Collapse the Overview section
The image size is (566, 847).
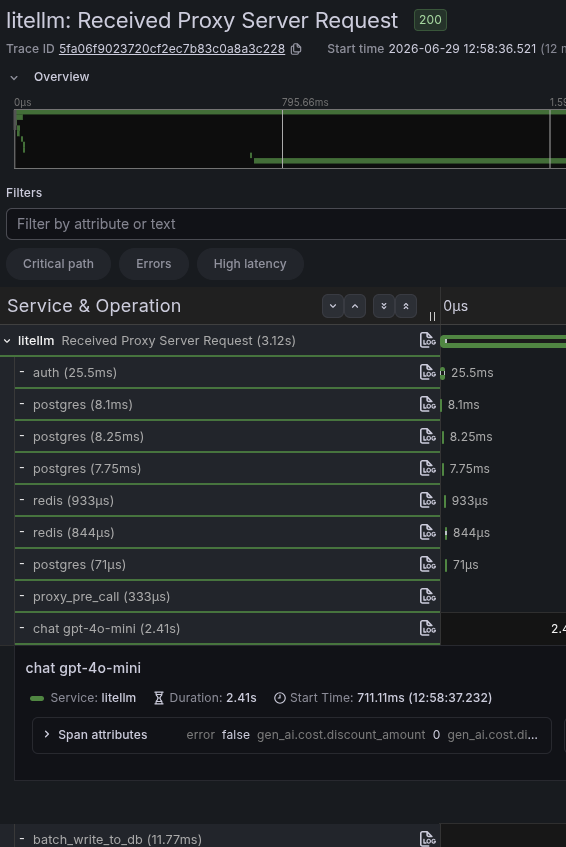pyautogui.click(x=14, y=77)
